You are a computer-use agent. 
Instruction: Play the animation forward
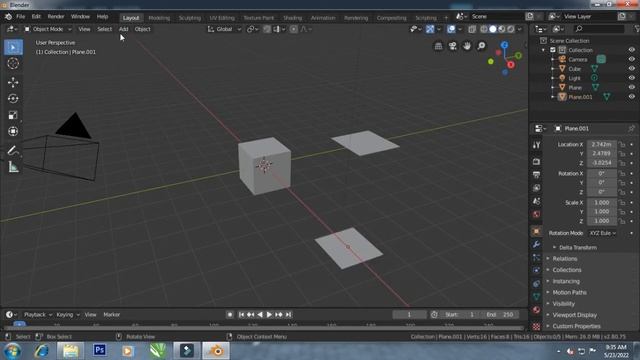click(269, 314)
